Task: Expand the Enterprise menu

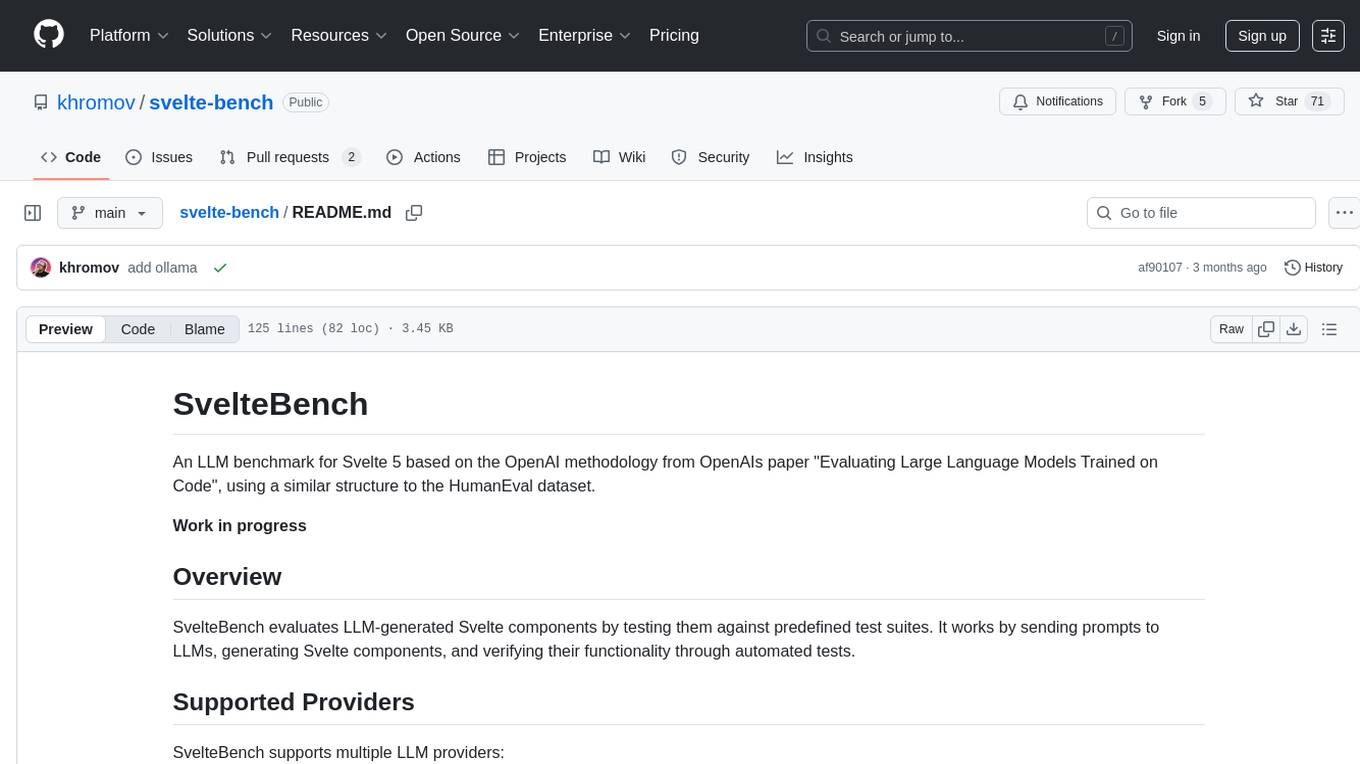Action: point(586,35)
